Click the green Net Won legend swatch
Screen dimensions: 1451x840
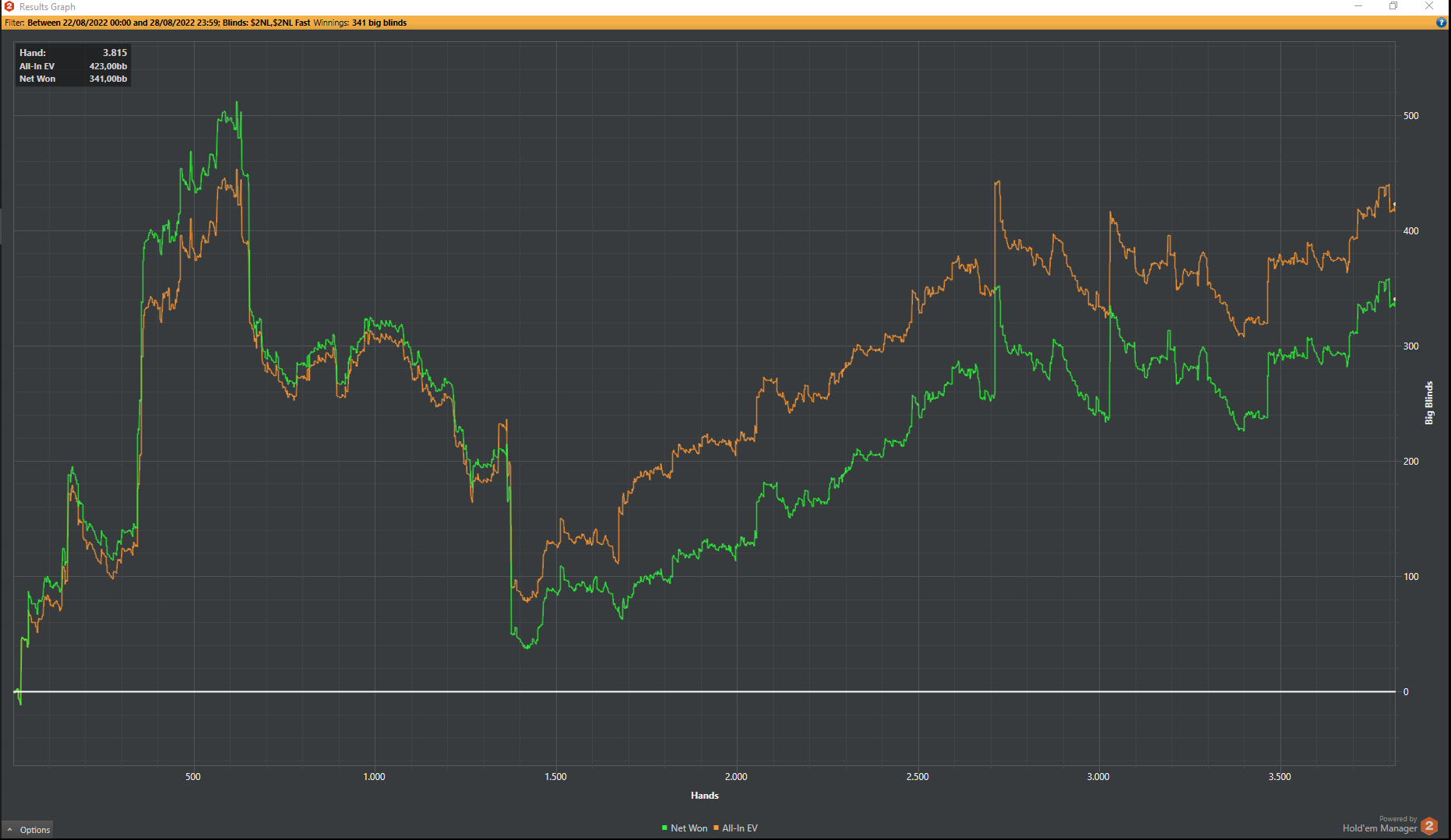(x=664, y=828)
